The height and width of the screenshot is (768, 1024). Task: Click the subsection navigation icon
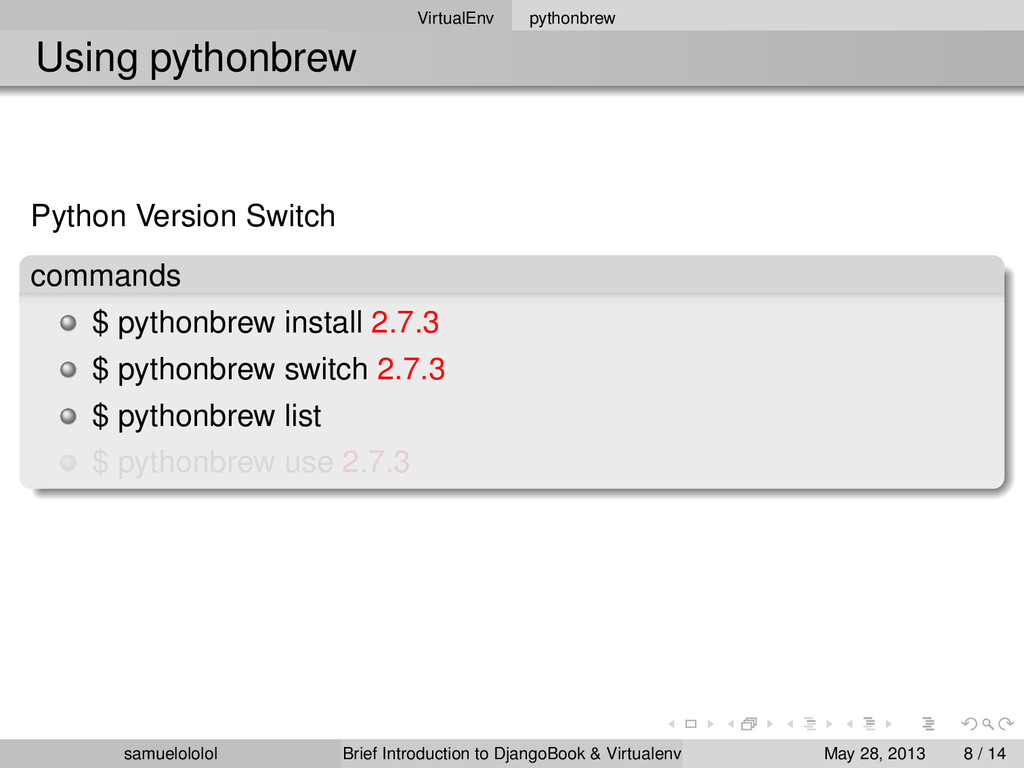pyautogui.click(x=810, y=724)
